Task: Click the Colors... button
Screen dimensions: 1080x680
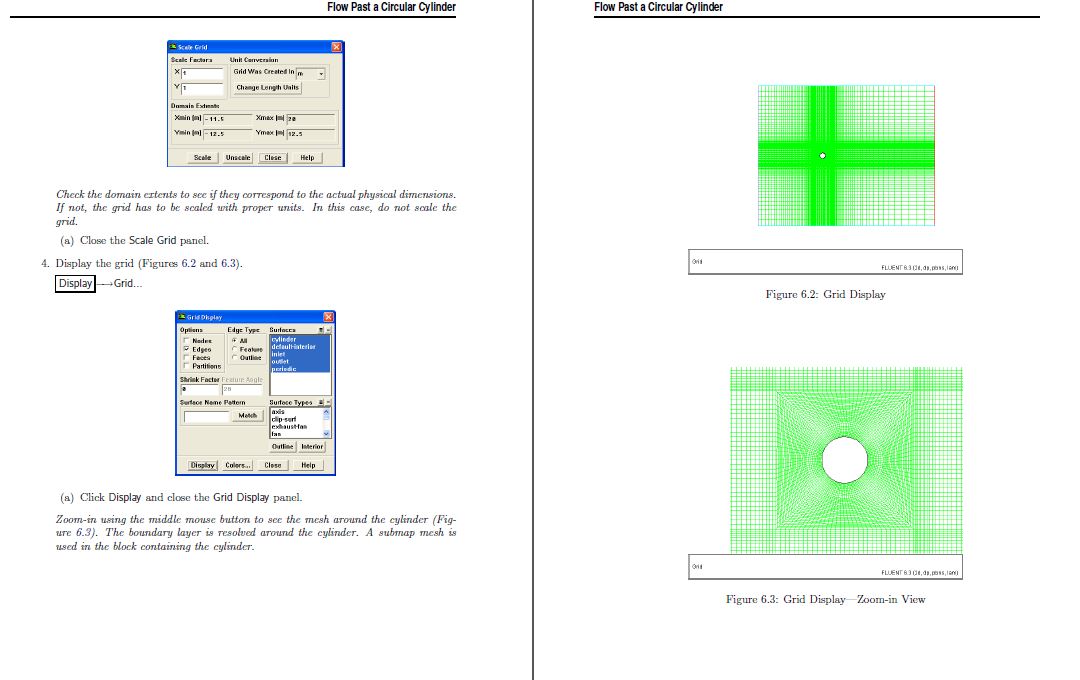Action: pyautogui.click(x=238, y=465)
